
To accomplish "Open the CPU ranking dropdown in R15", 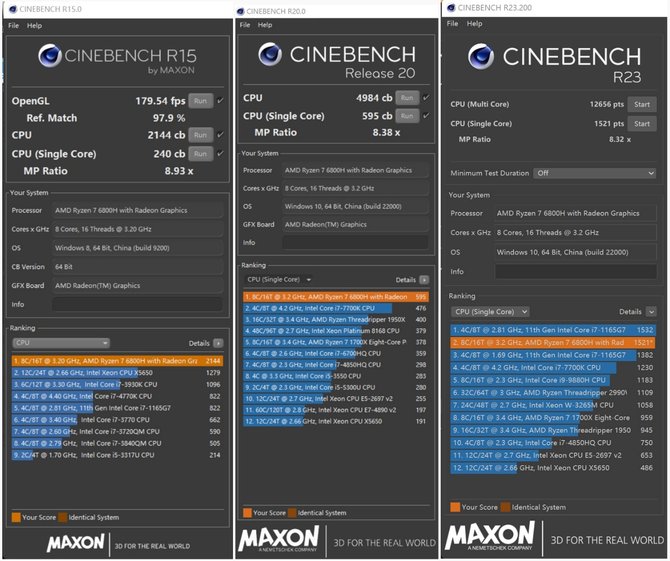I will [61, 343].
